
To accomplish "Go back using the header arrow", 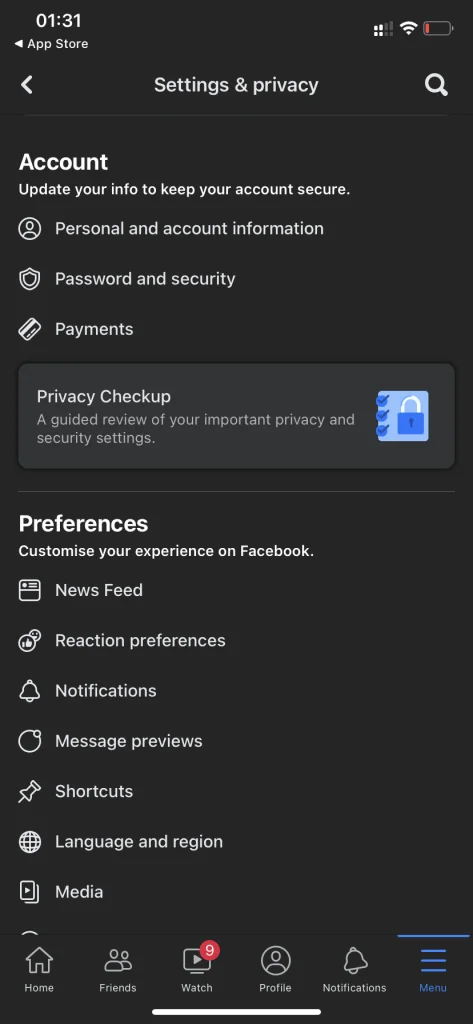I will [27, 84].
